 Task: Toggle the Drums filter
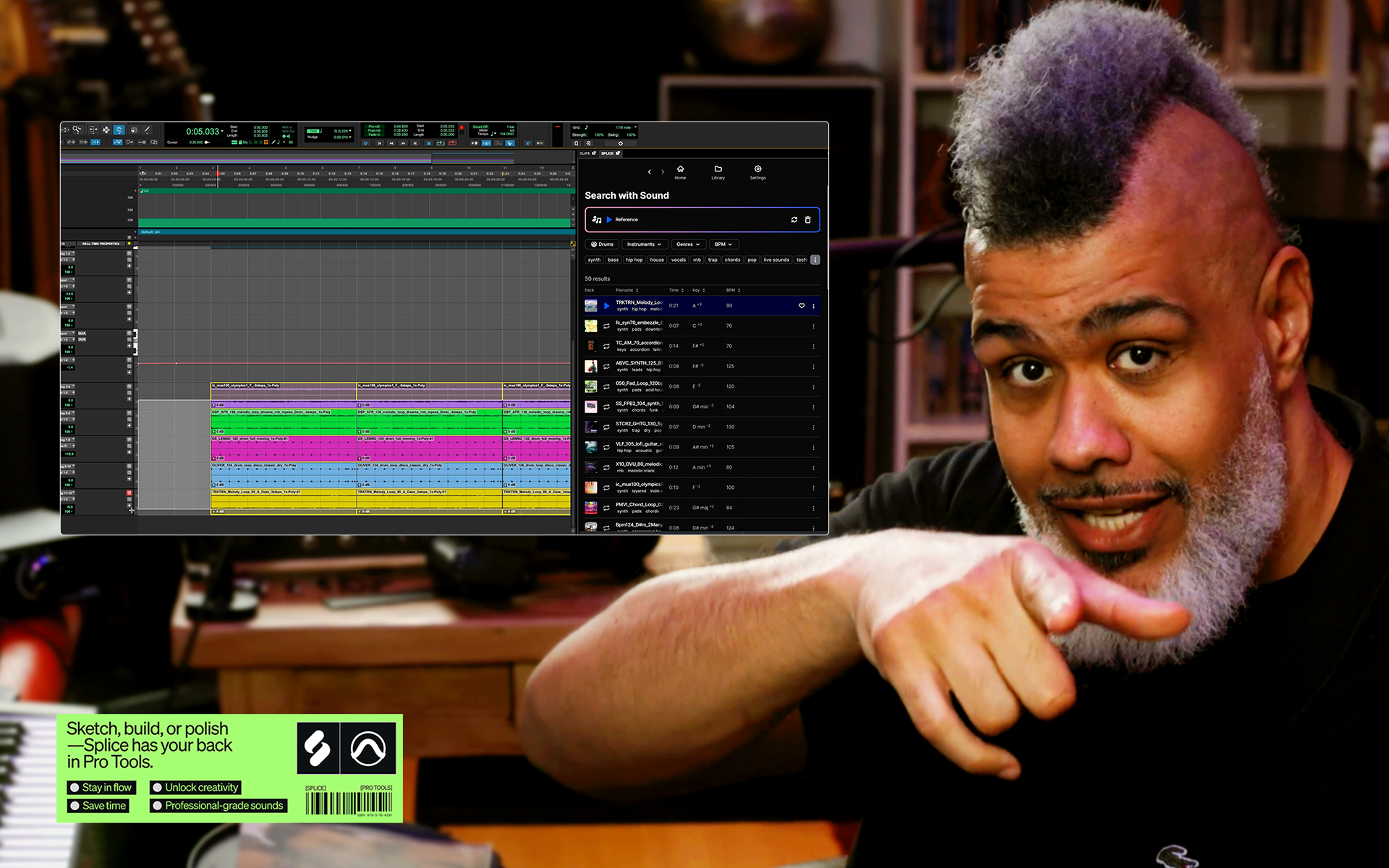602,244
